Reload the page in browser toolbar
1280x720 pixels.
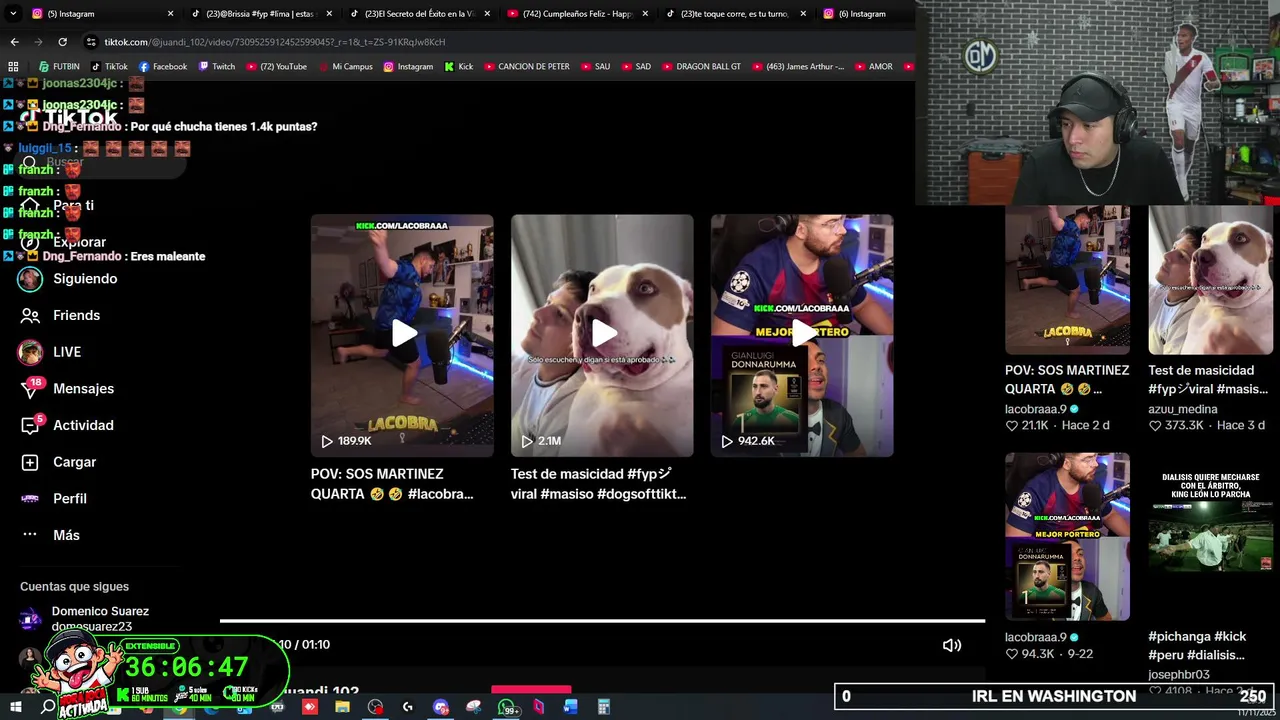[62, 42]
